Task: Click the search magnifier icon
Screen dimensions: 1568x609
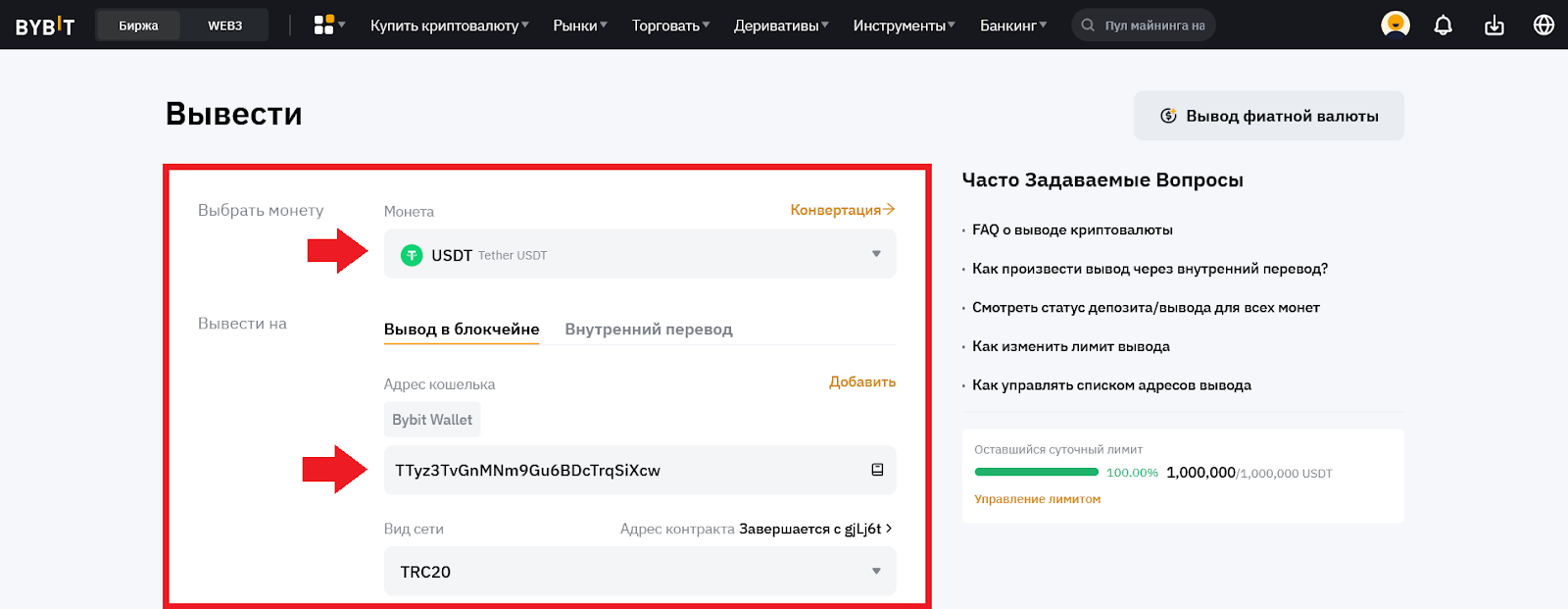Action: click(x=1088, y=25)
